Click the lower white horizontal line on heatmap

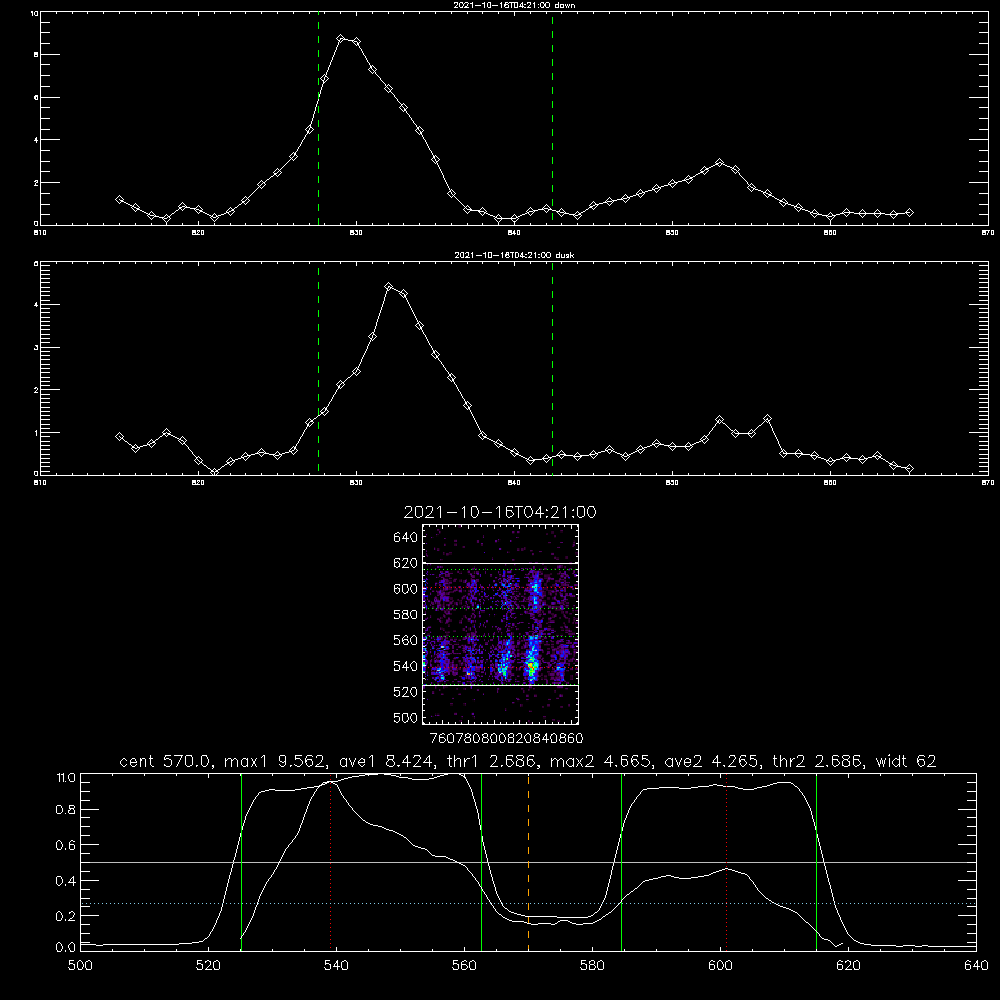point(501,686)
